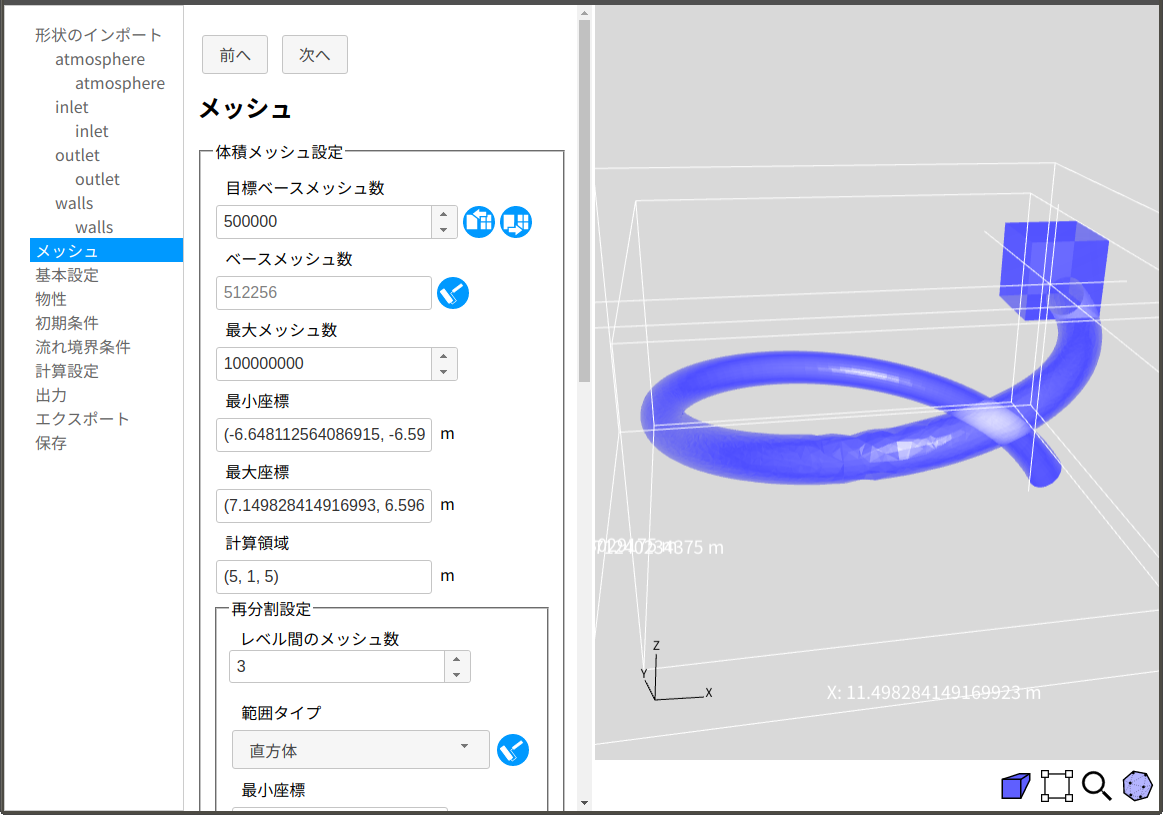Decrease 最大メッシュ数 with down arrow
1163x815 pixels.
(x=444, y=372)
